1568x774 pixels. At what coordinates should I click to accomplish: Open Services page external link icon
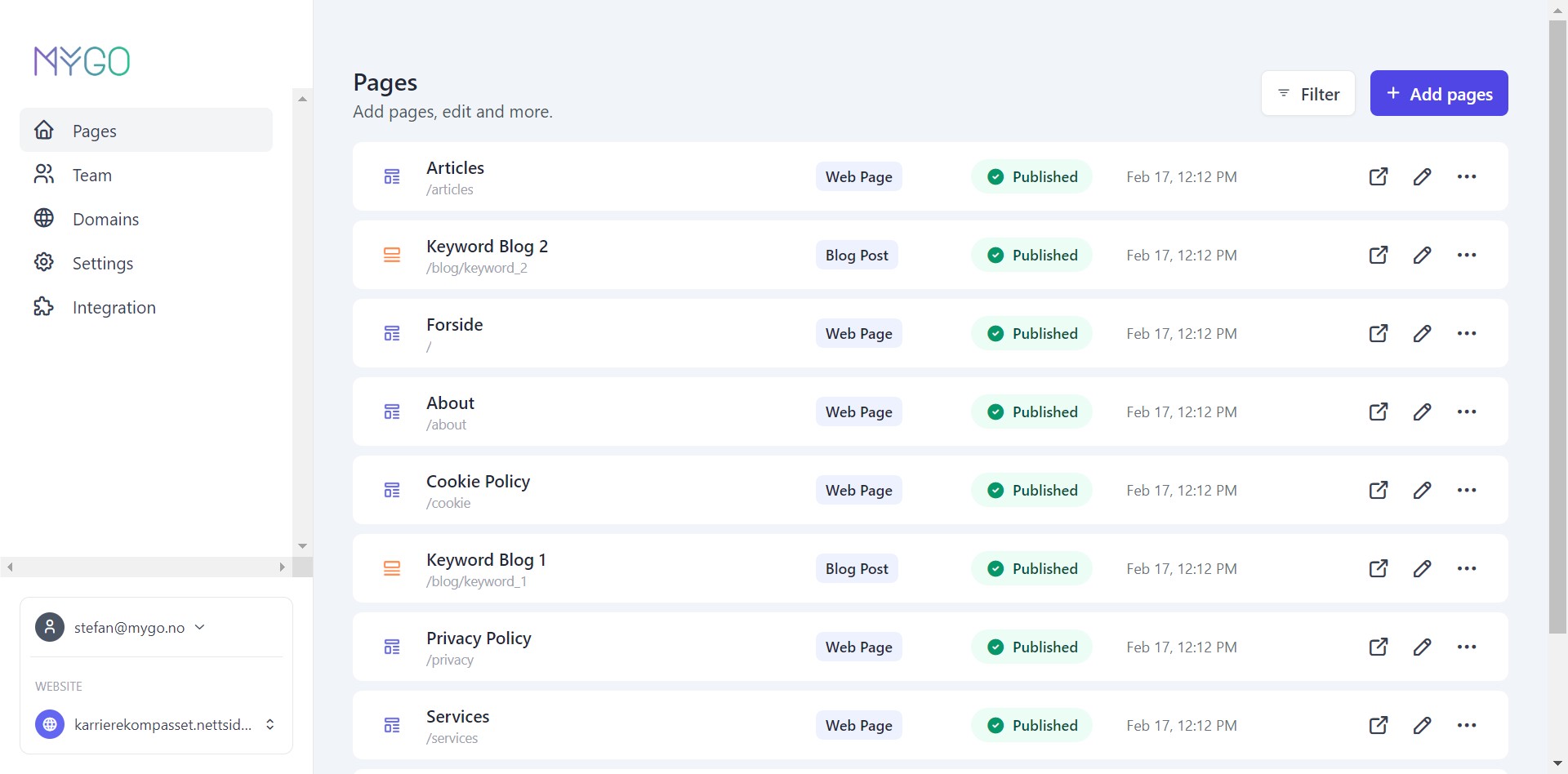[1378, 725]
